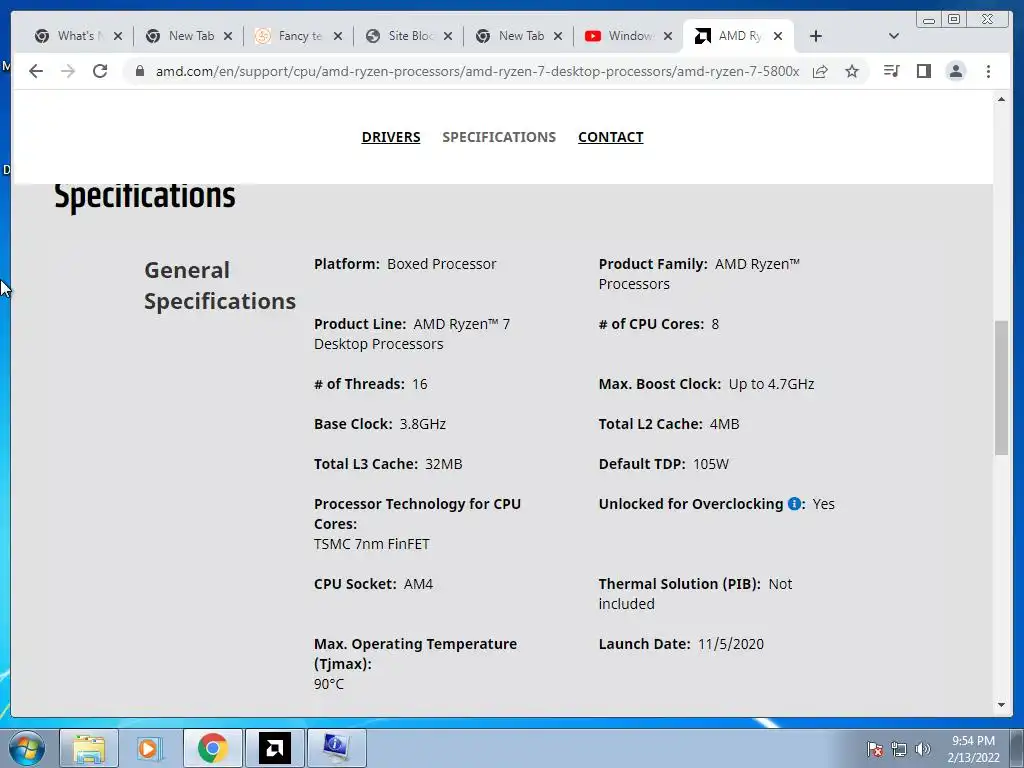Click the General Specifications heading

[219, 285]
